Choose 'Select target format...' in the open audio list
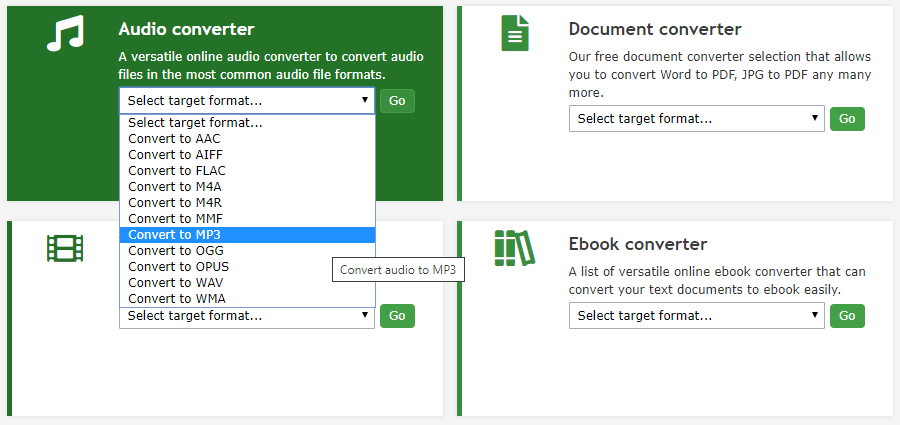The image size is (900, 425). [x=247, y=123]
